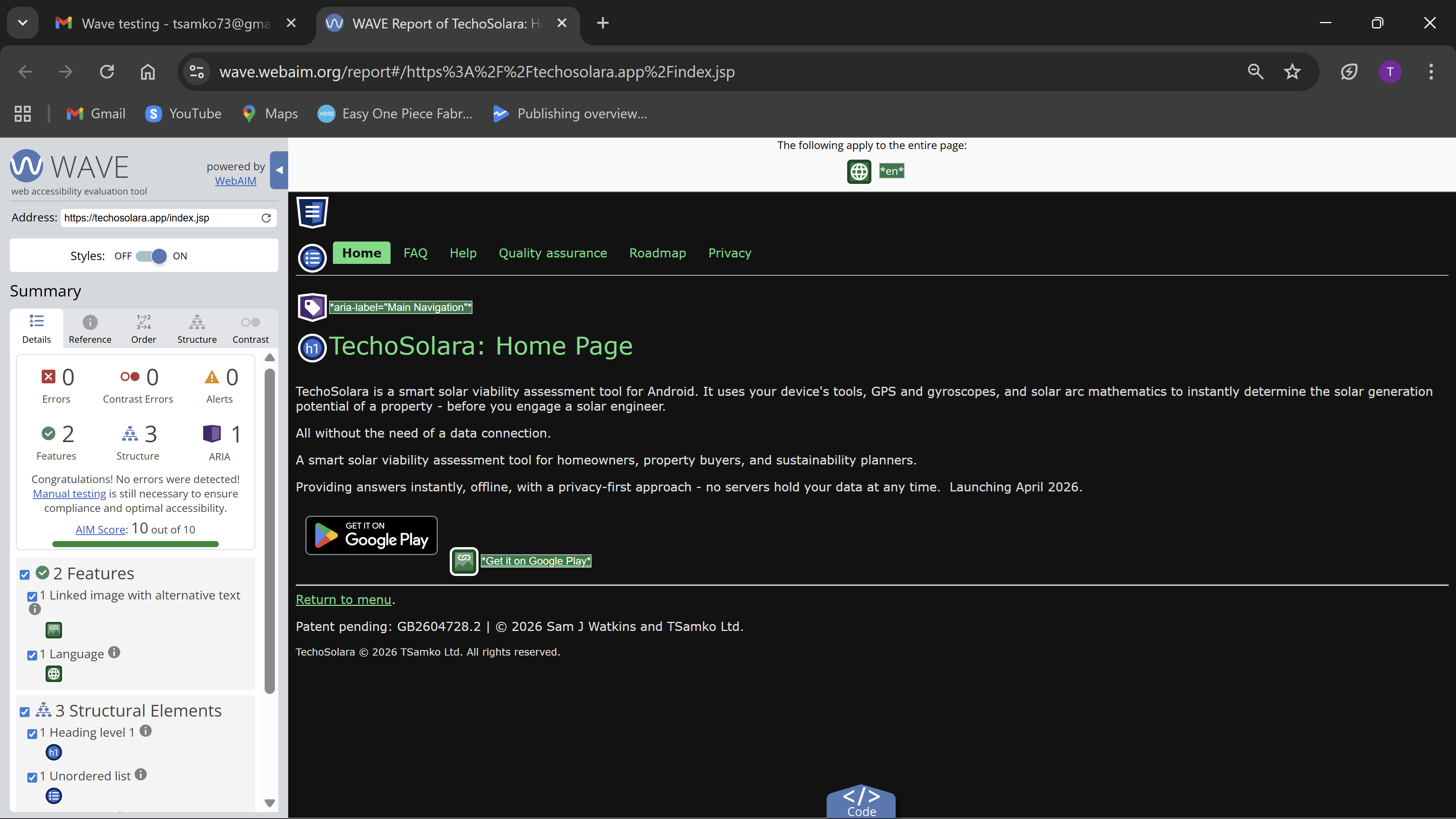Click the WAVE language globe icon
Image resolution: width=1456 pixels, height=819 pixels.
point(858,171)
